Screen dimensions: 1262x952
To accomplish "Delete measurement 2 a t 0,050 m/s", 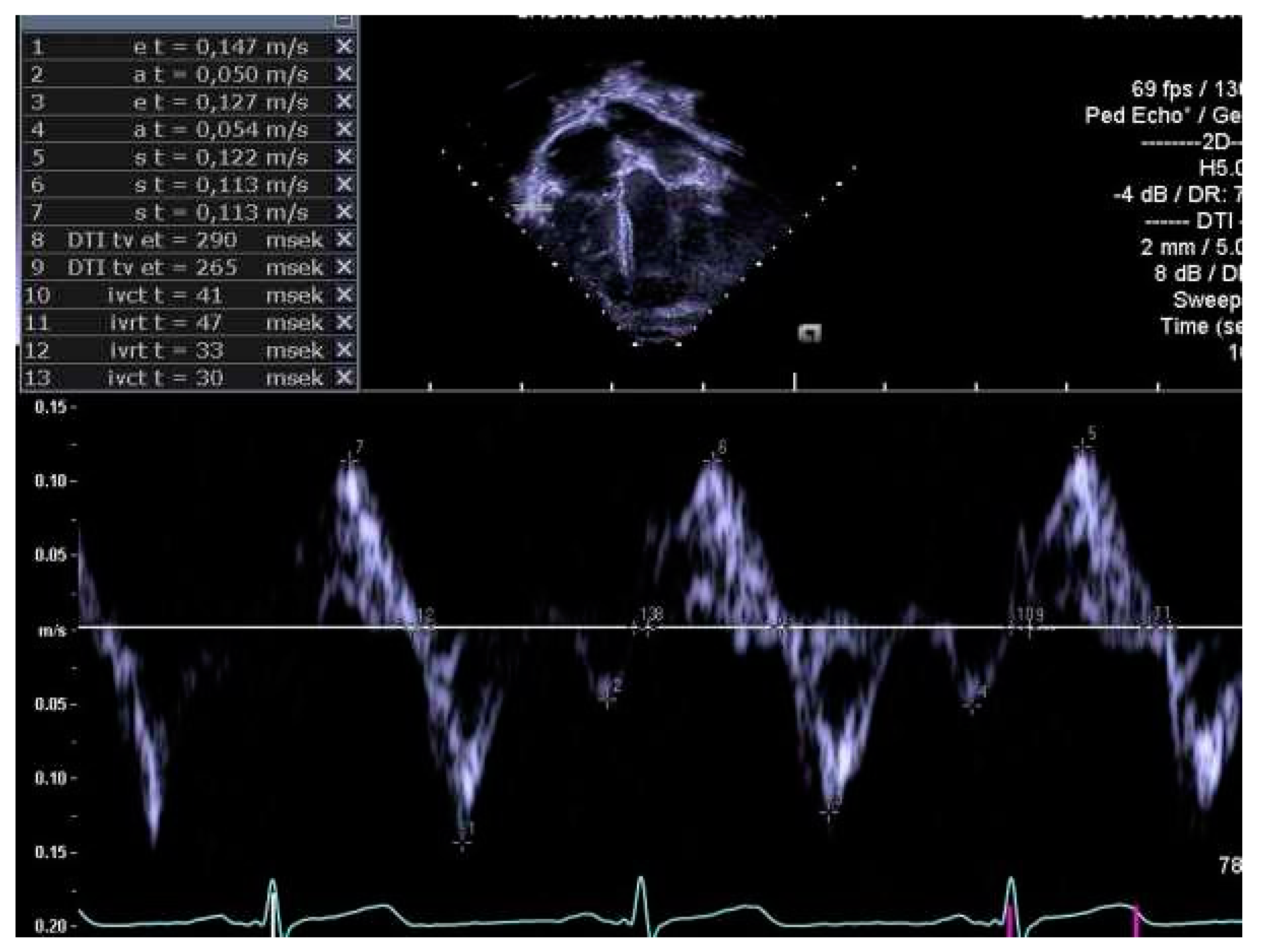I will (x=344, y=74).
